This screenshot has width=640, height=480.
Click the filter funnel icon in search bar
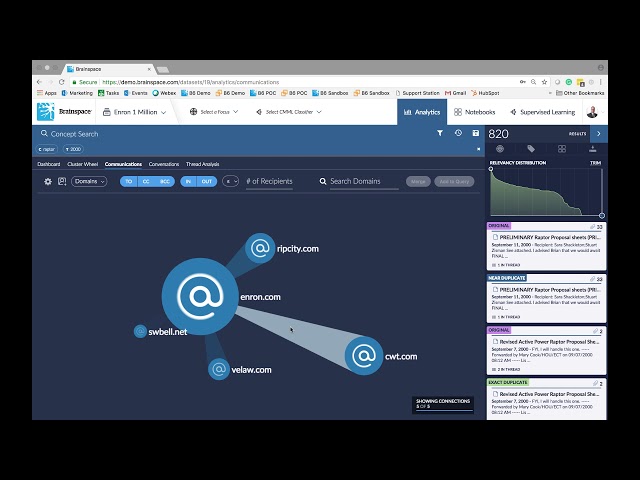pos(440,133)
